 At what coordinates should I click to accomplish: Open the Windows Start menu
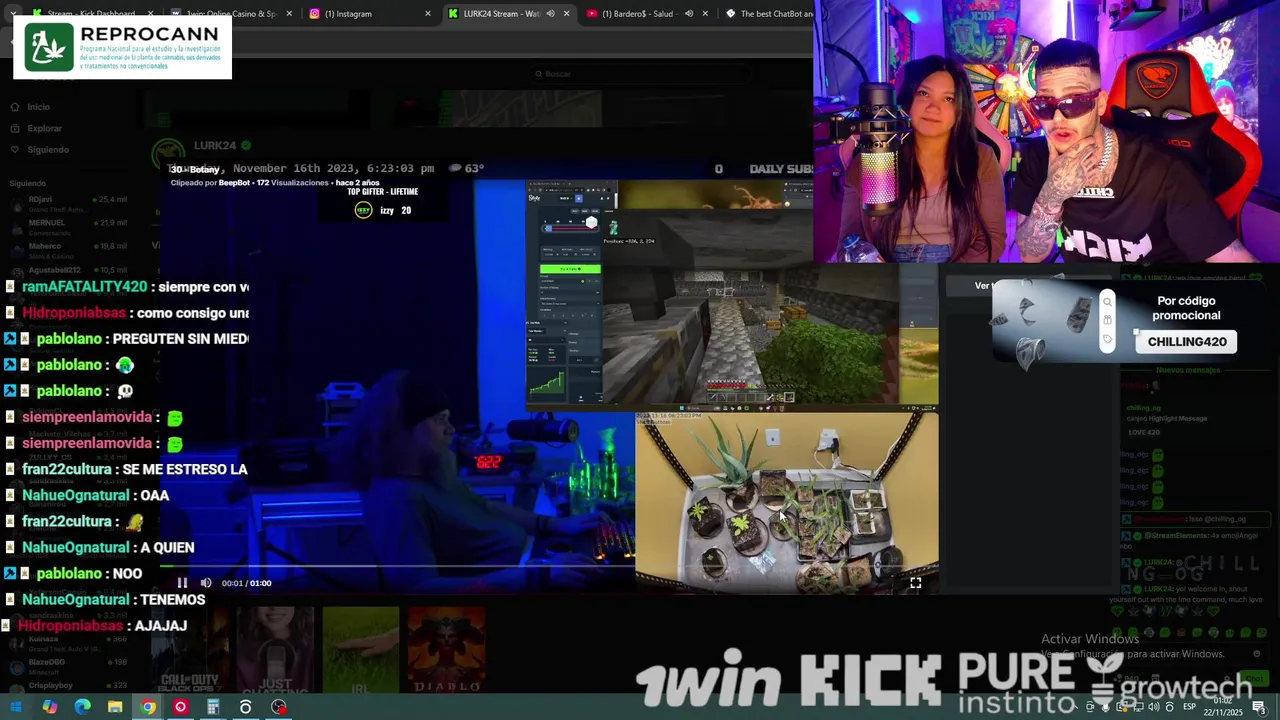click(x=16, y=707)
